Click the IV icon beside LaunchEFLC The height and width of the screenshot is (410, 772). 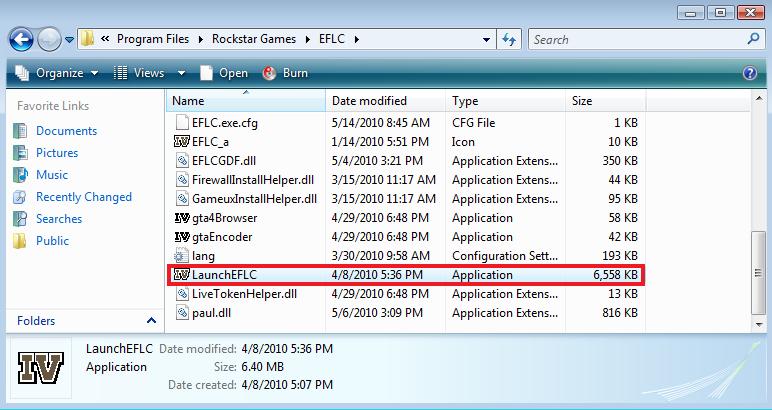(182, 275)
